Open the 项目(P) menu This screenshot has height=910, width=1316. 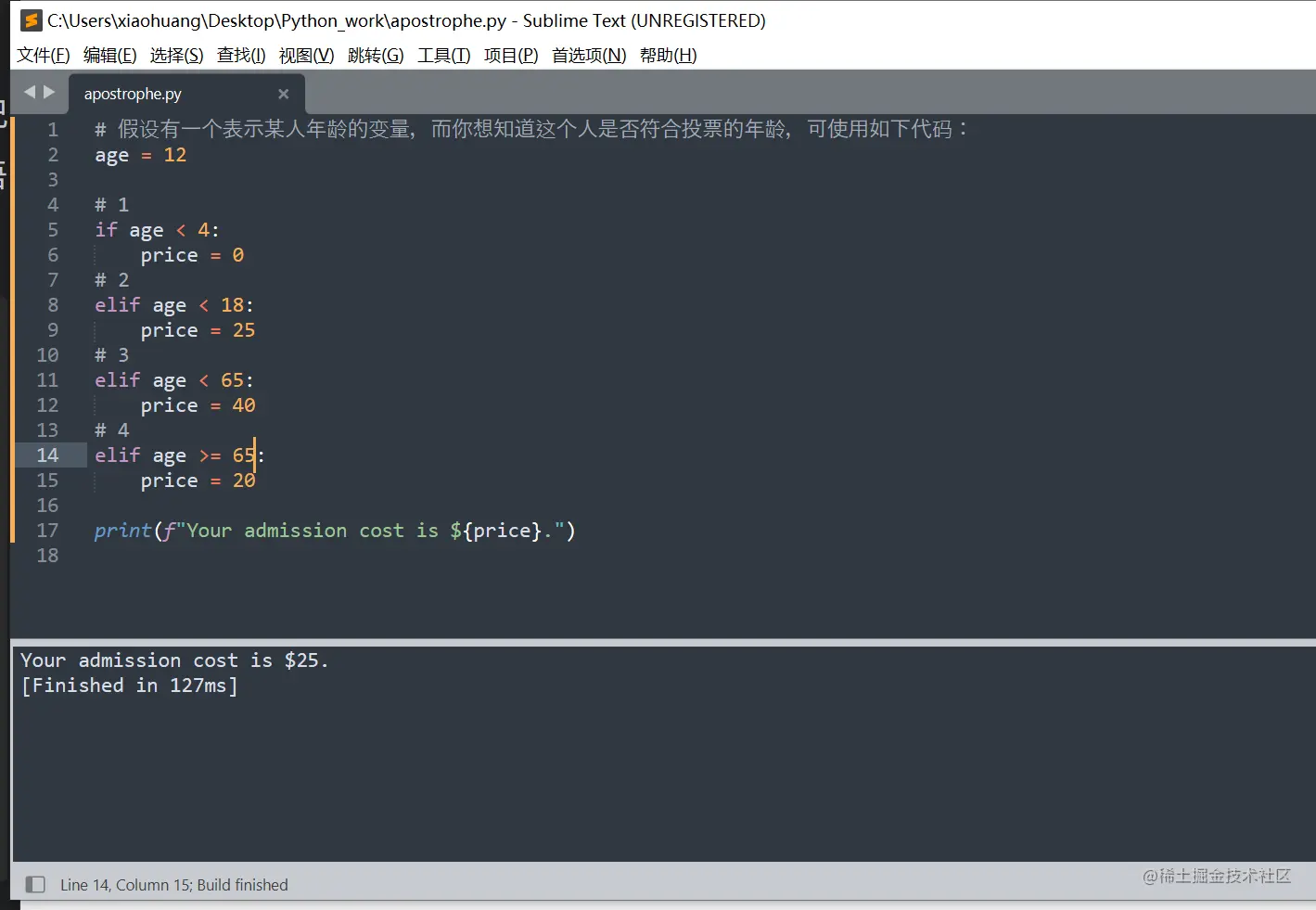[x=511, y=56]
